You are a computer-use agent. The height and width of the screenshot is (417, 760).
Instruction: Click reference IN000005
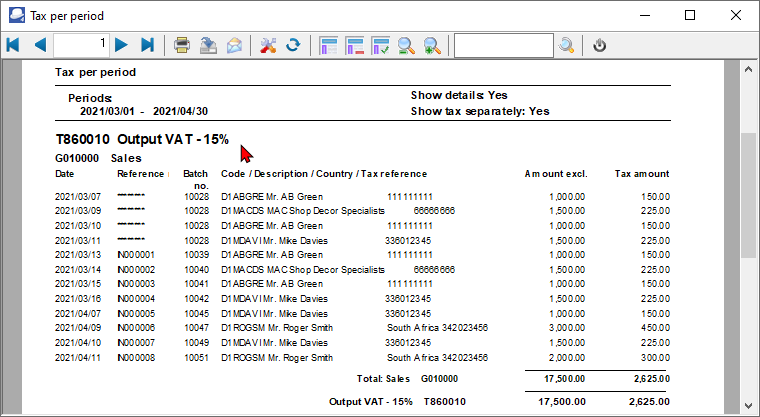[x=136, y=314]
